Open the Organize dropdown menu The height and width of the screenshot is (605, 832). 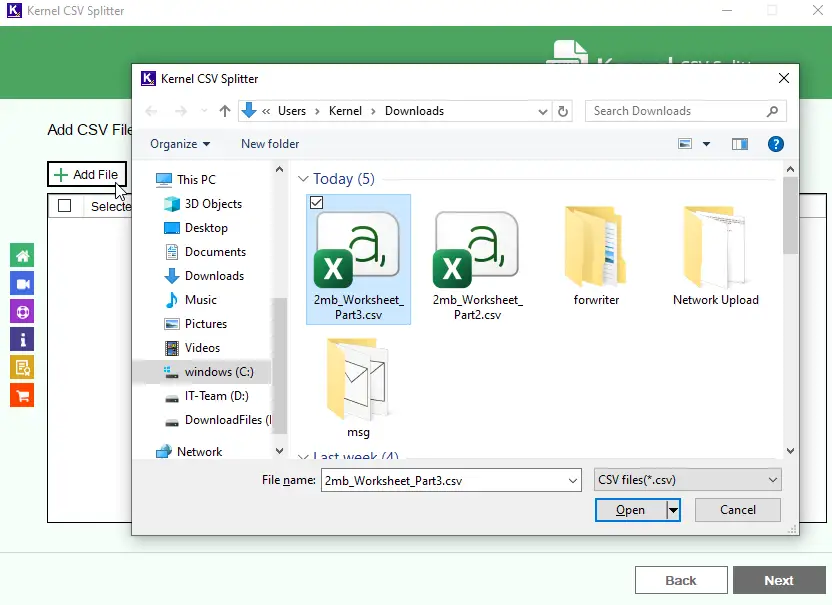pos(180,144)
